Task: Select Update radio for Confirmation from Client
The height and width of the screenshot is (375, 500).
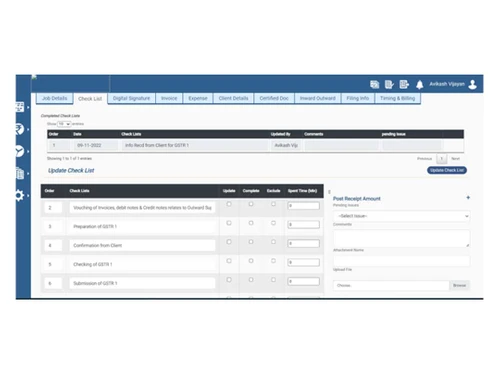Action: 229,242
